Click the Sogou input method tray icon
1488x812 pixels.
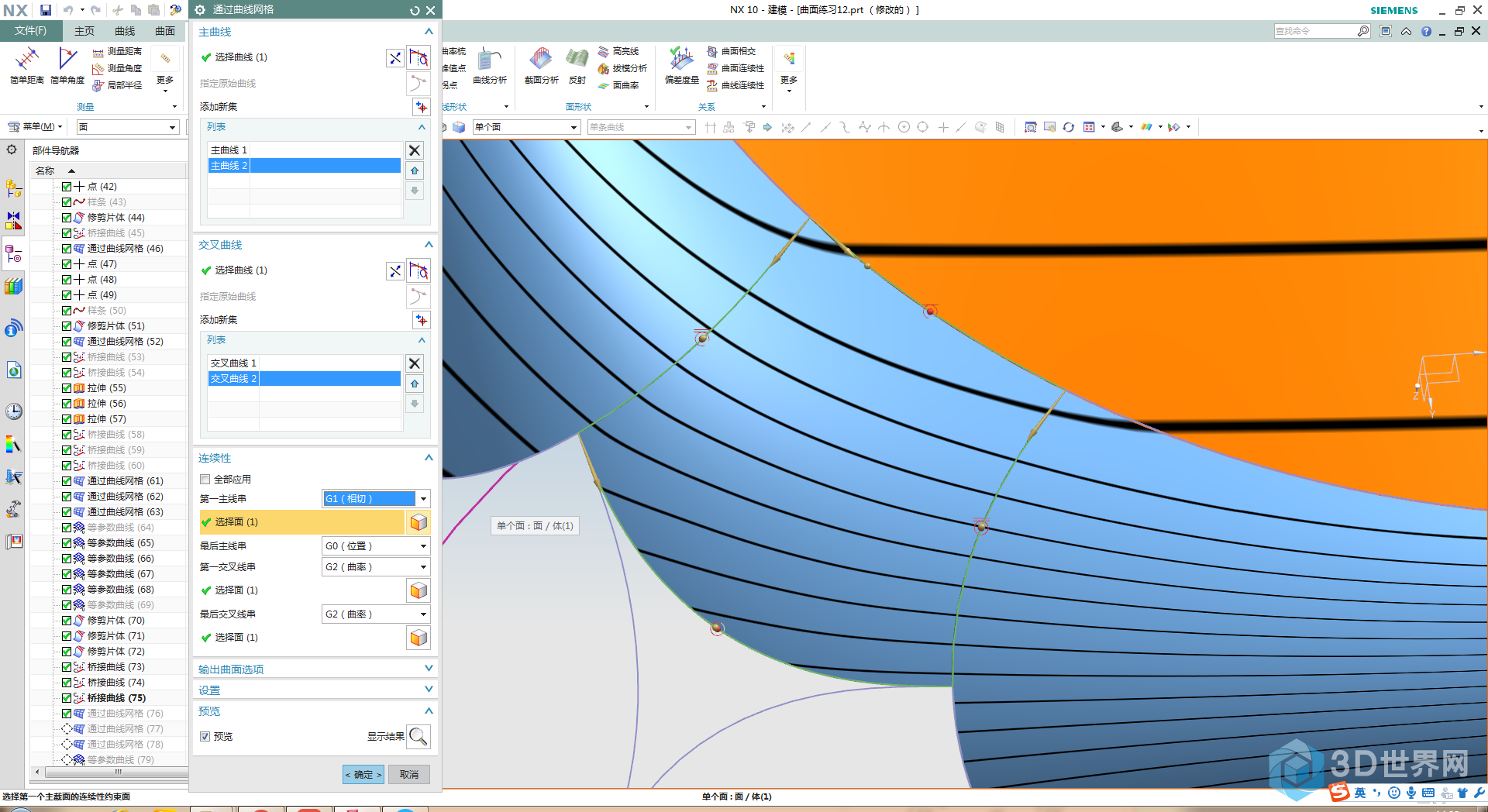point(1339,792)
